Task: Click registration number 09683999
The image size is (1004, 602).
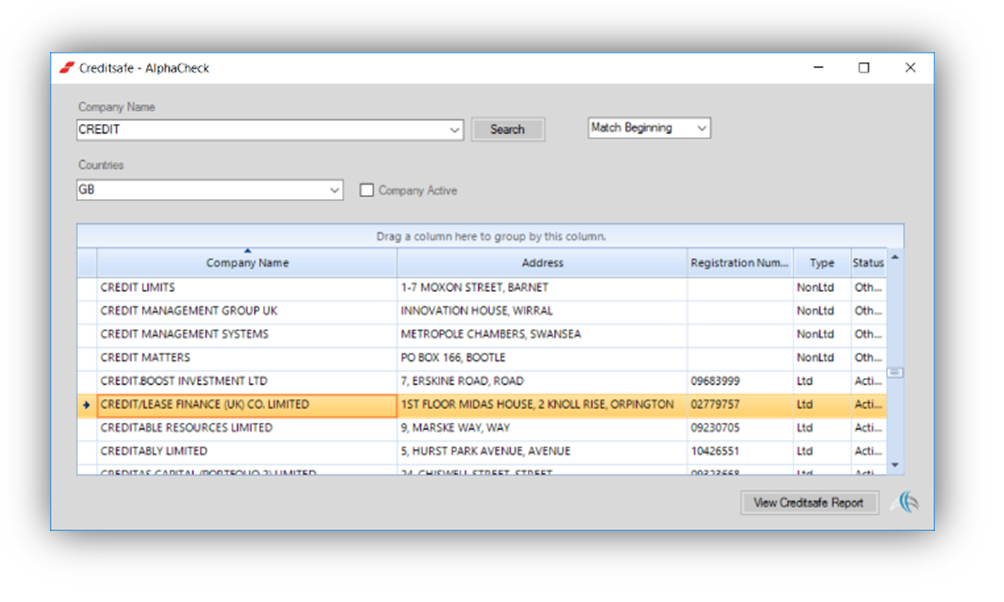Action: coord(715,381)
